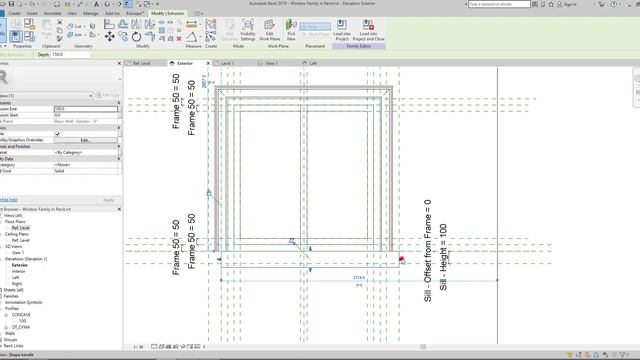Click the Edit Type button
This screenshot has height=360, width=640.
[x=108, y=96]
